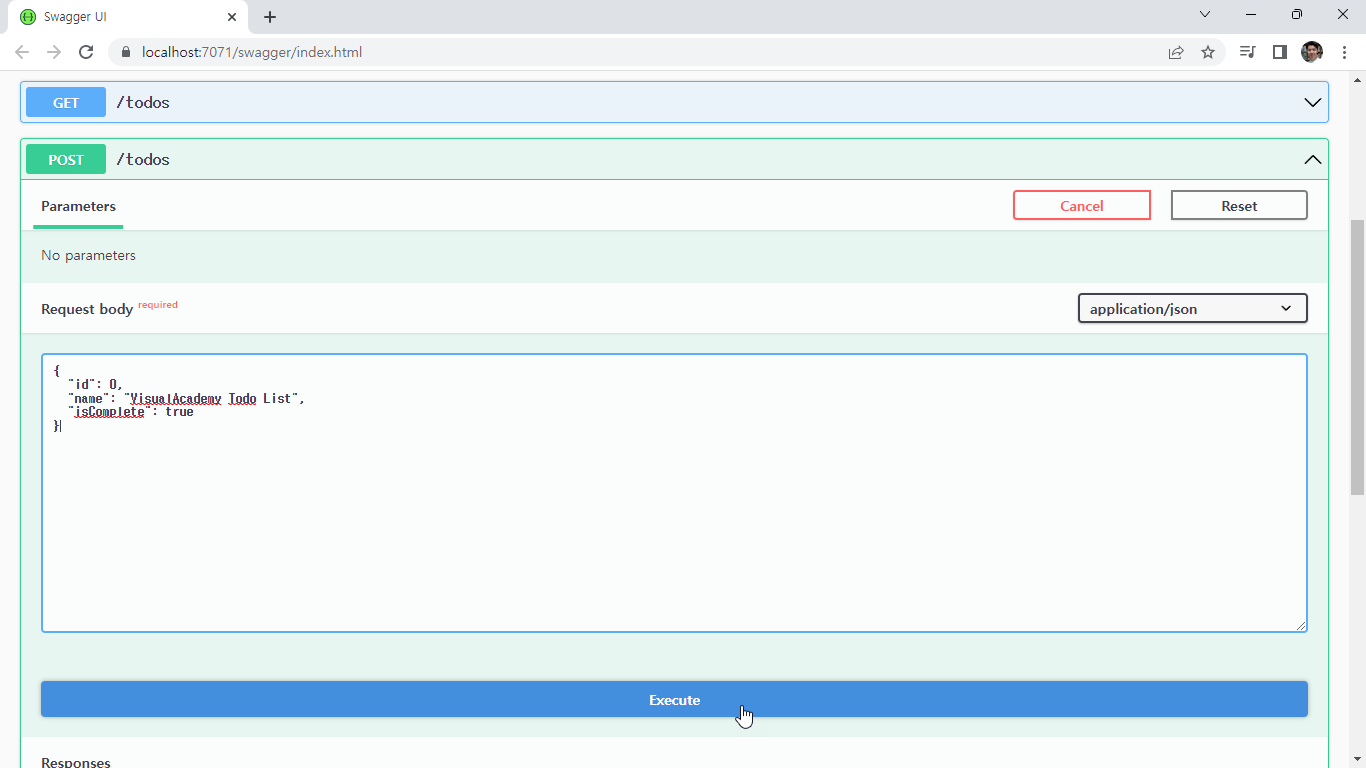This screenshot has width=1366, height=768.
Task: Execute the POST /todos request
Action: coord(674,699)
